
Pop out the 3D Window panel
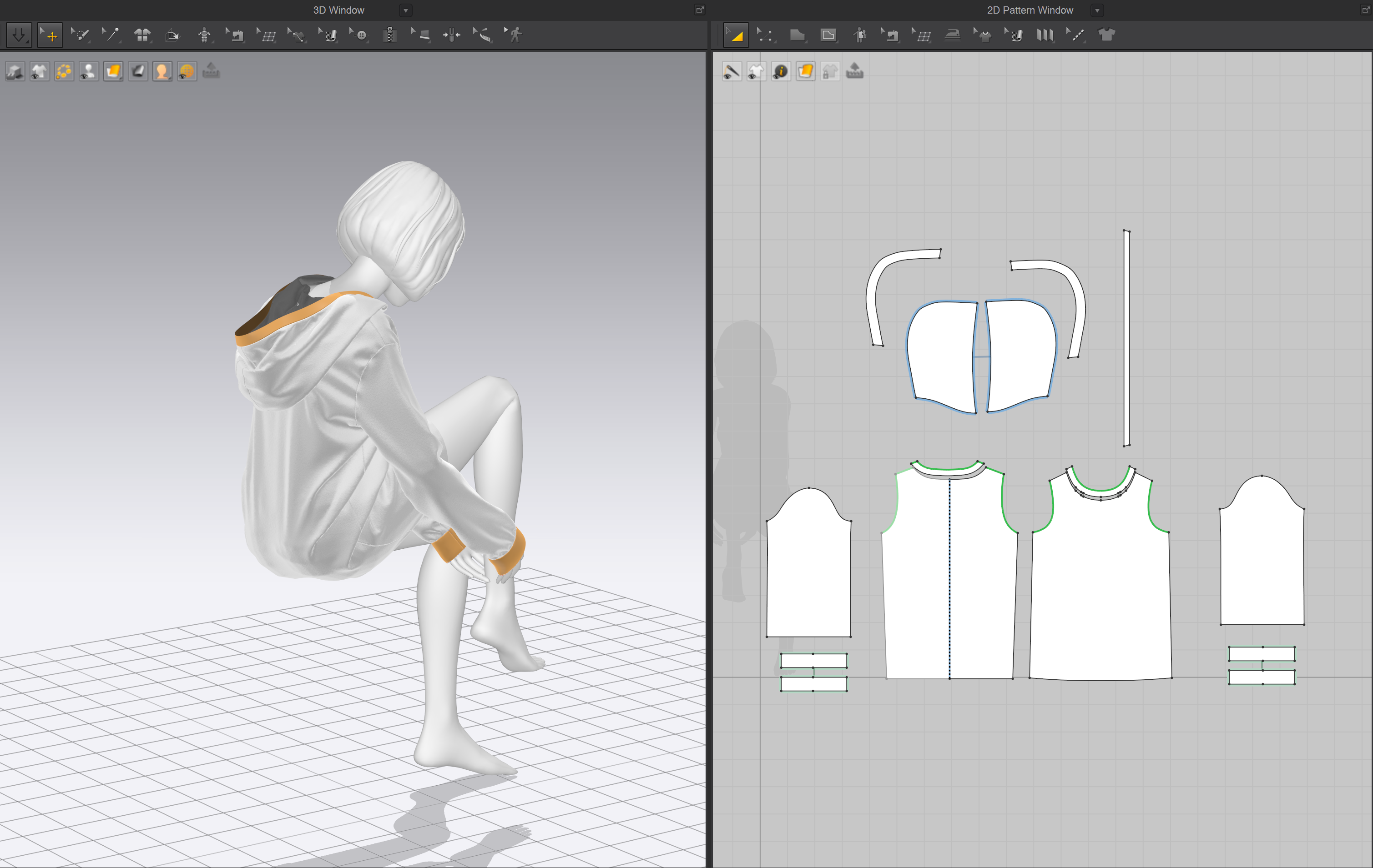(x=700, y=10)
